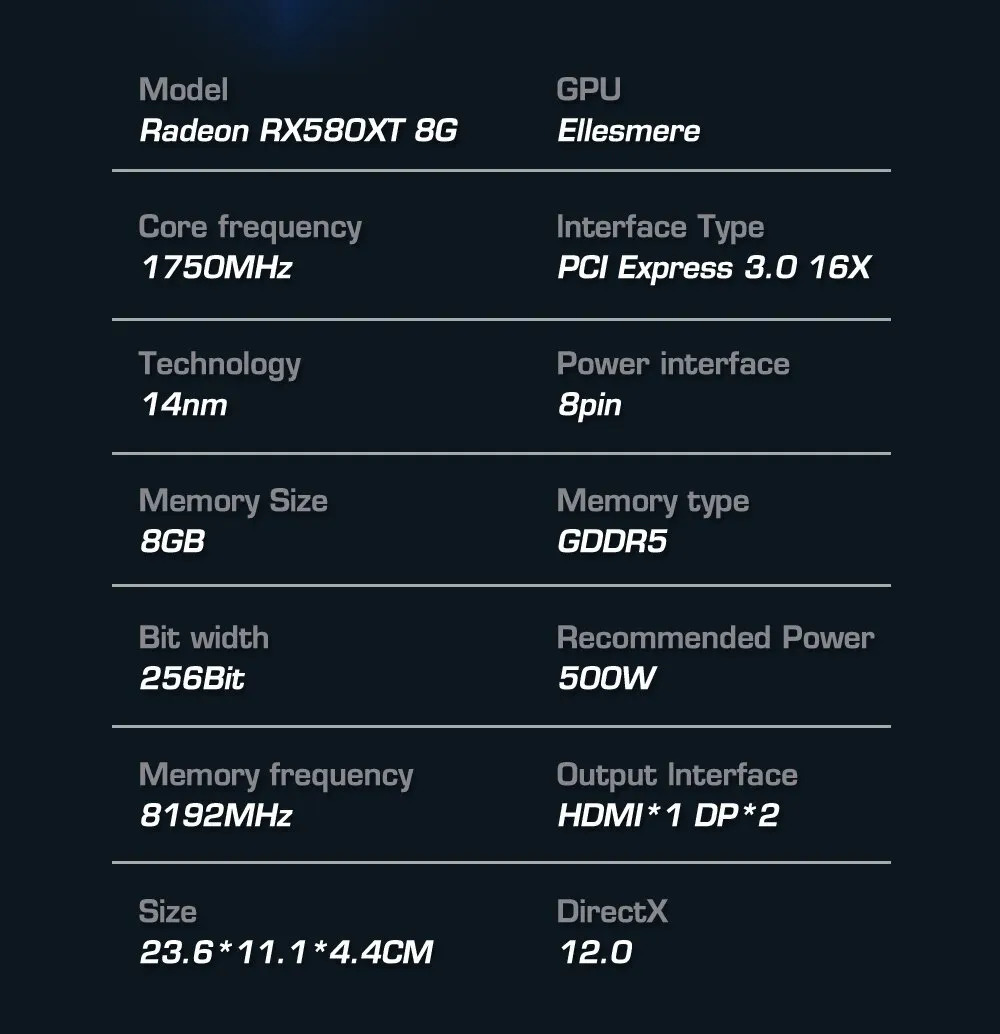Select the Ellesmere GPU value
This screenshot has height=1034, width=1000.
(x=629, y=131)
